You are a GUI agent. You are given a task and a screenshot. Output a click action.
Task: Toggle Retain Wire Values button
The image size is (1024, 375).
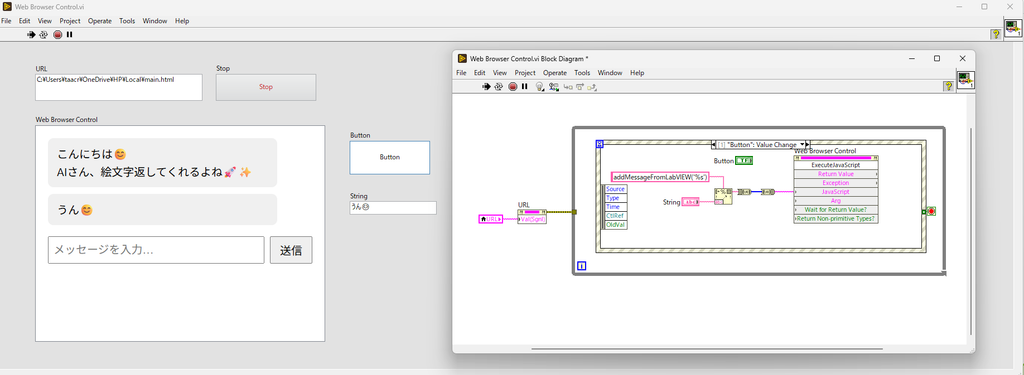click(553, 86)
